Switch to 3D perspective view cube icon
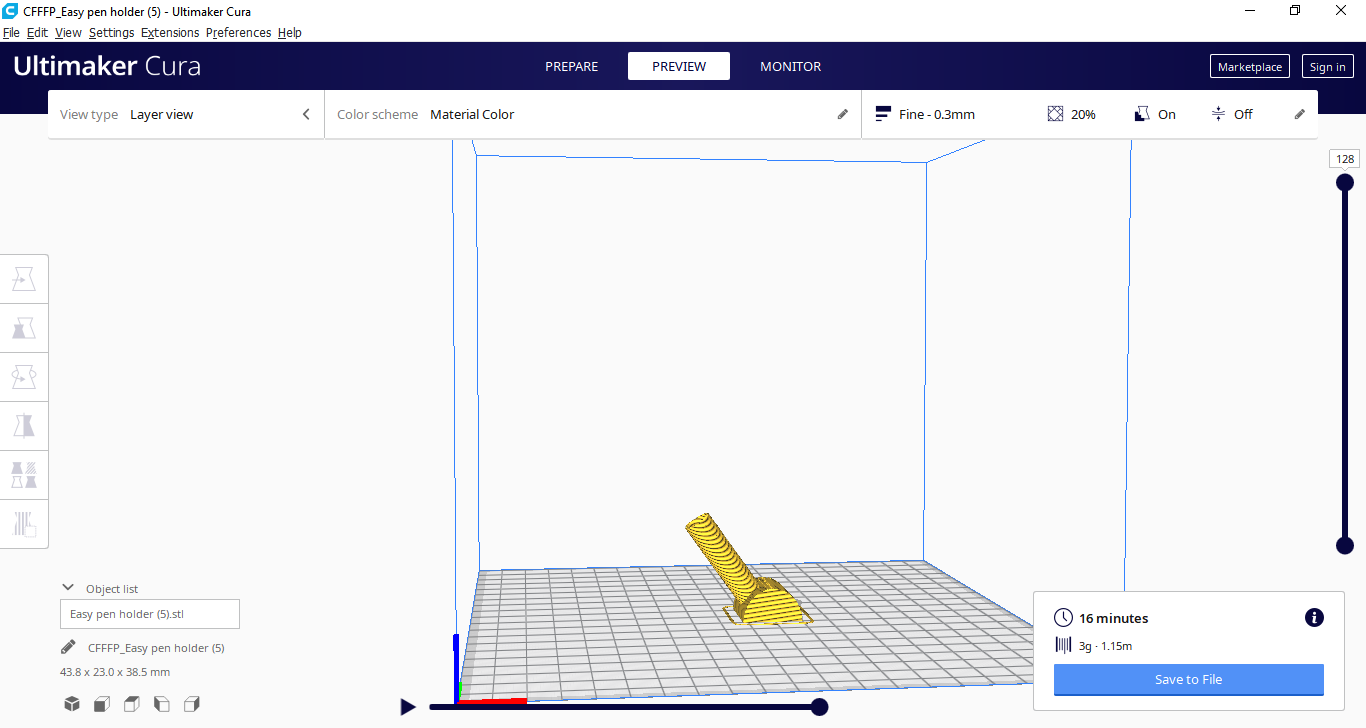1366x728 pixels. pos(72,704)
